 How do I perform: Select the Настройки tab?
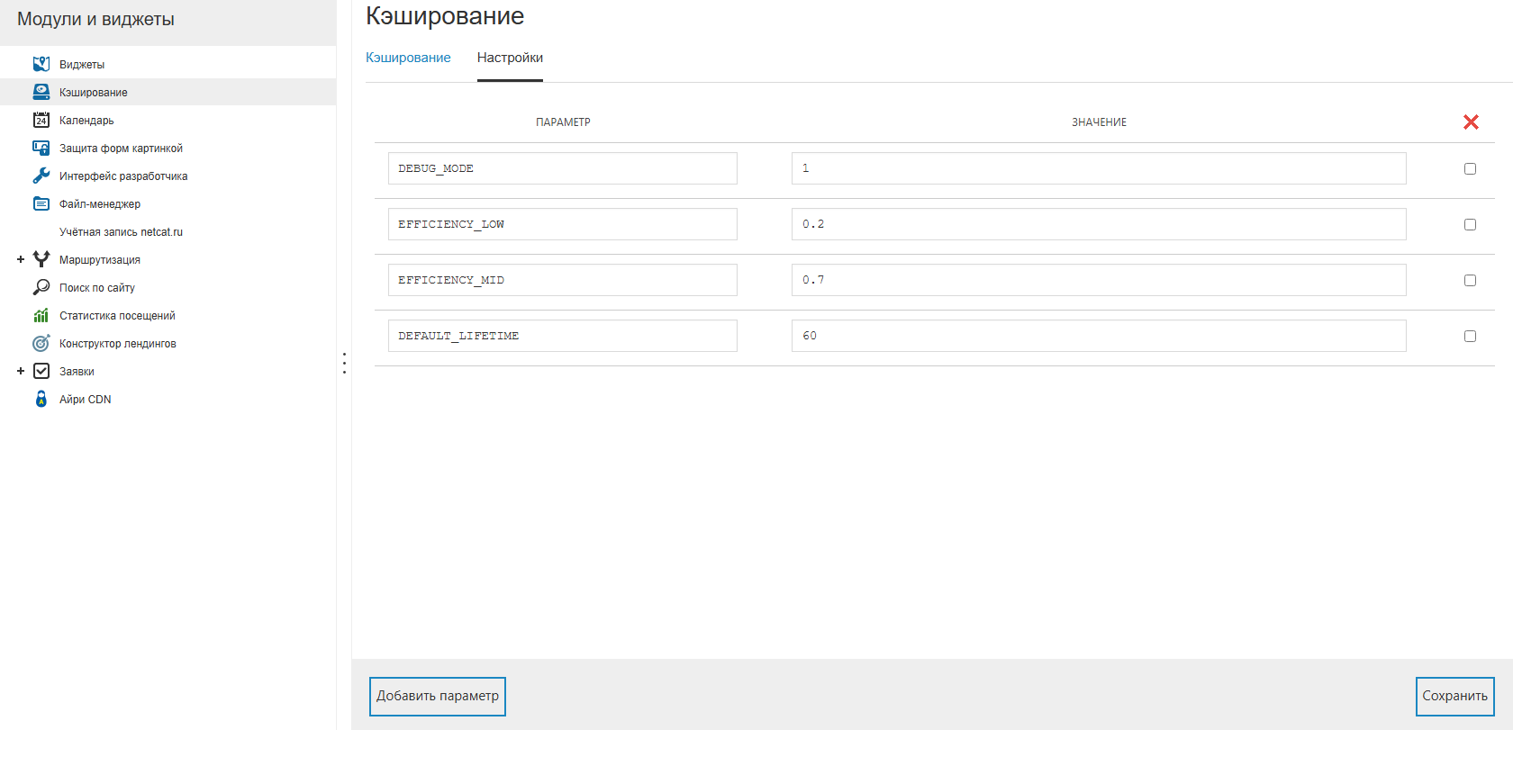510,58
